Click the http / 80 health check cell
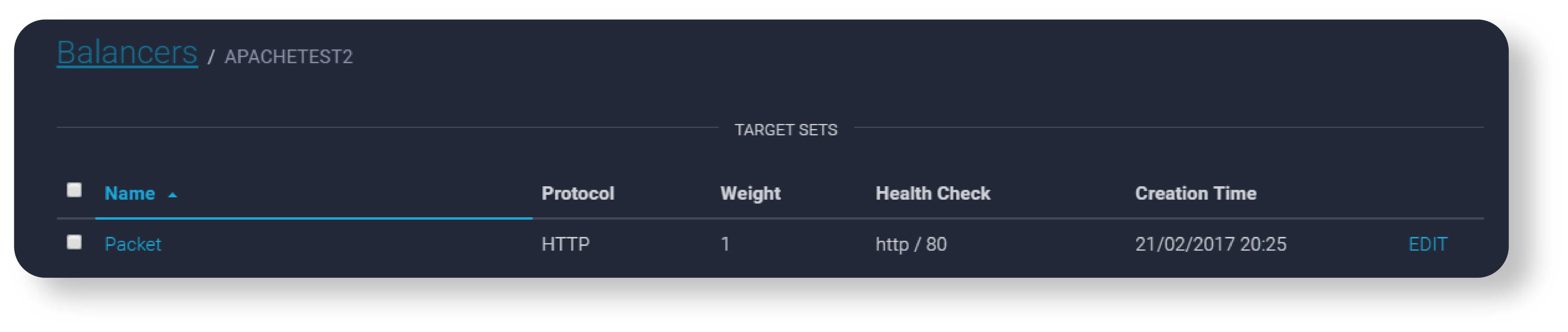 pyautogui.click(x=911, y=244)
